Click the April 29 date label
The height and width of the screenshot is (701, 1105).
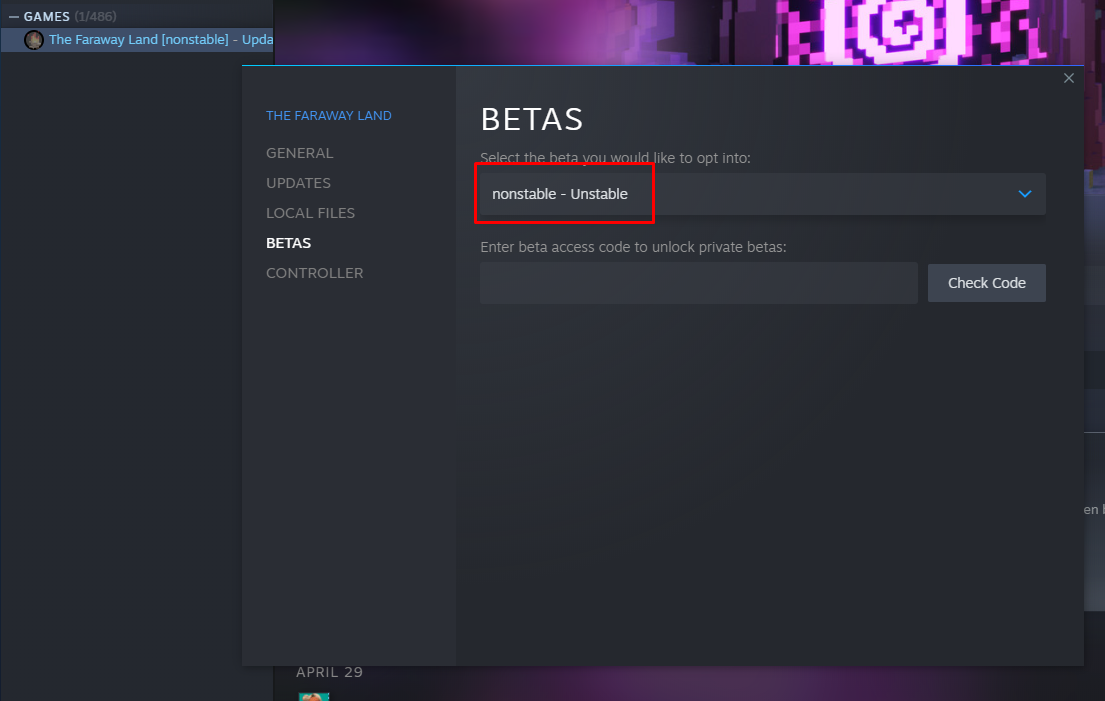pos(329,672)
